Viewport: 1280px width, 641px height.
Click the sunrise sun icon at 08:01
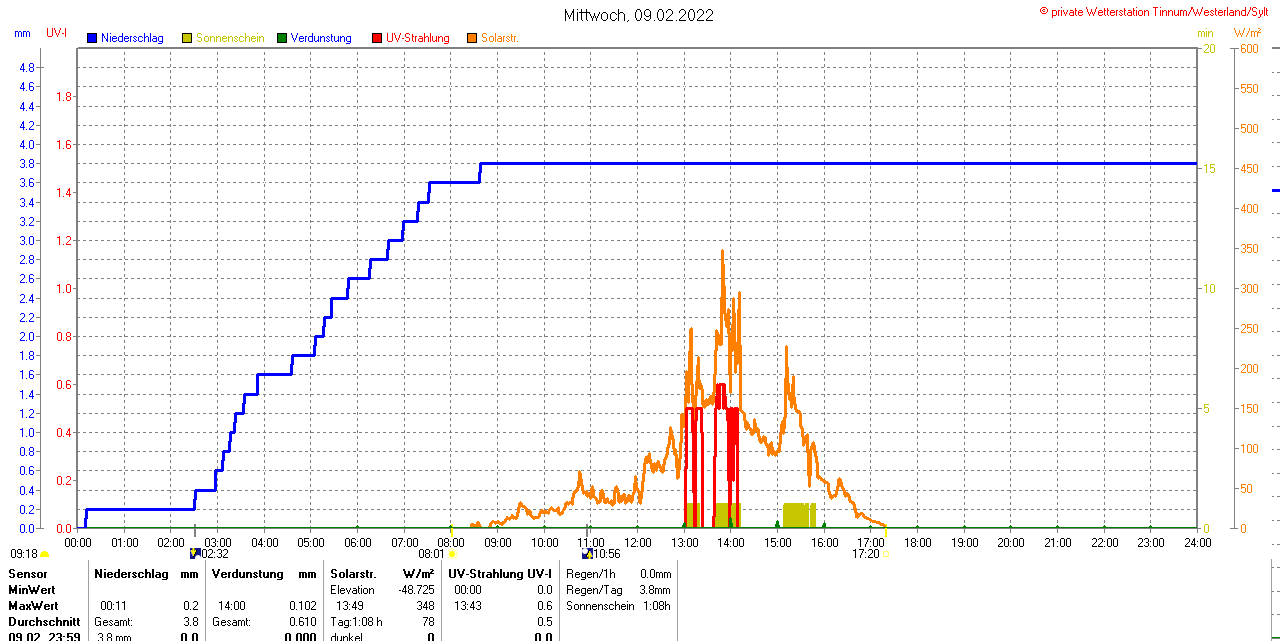point(452,553)
